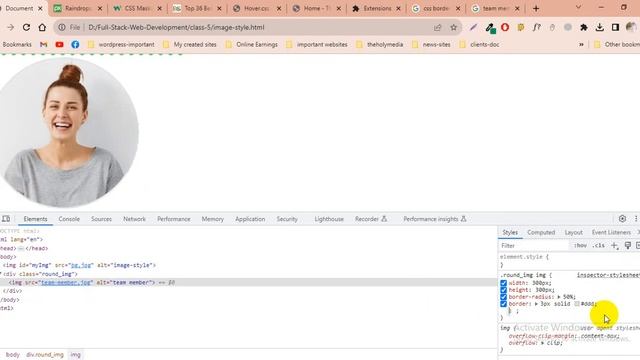Toggle the browser side panel icon

pyautogui.click(x=616, y=27)
